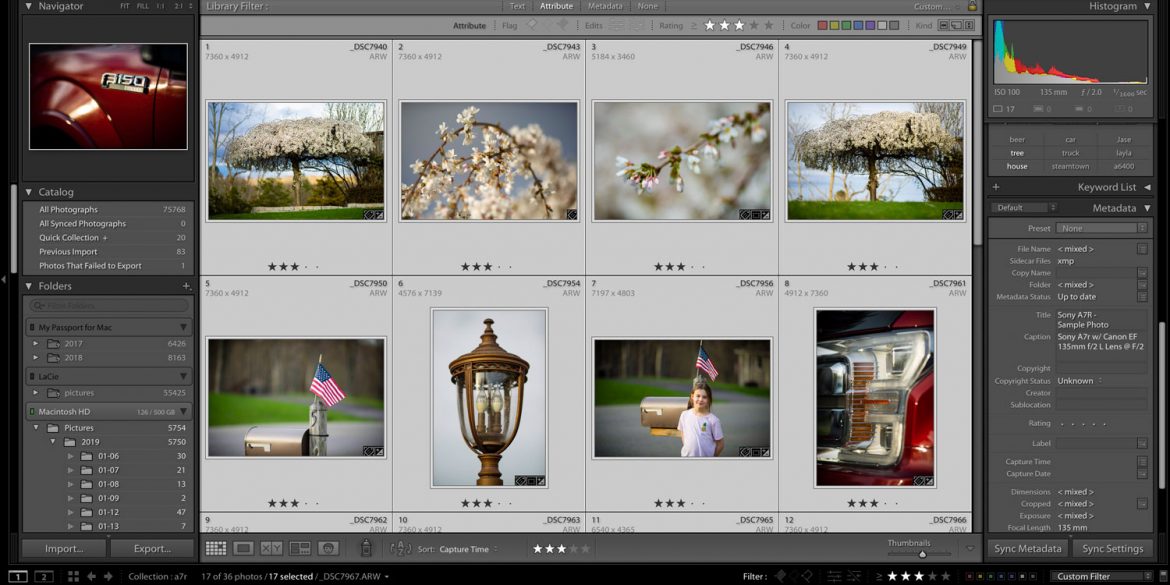Switch to Loupe view in the toolbar

[243, 548]
